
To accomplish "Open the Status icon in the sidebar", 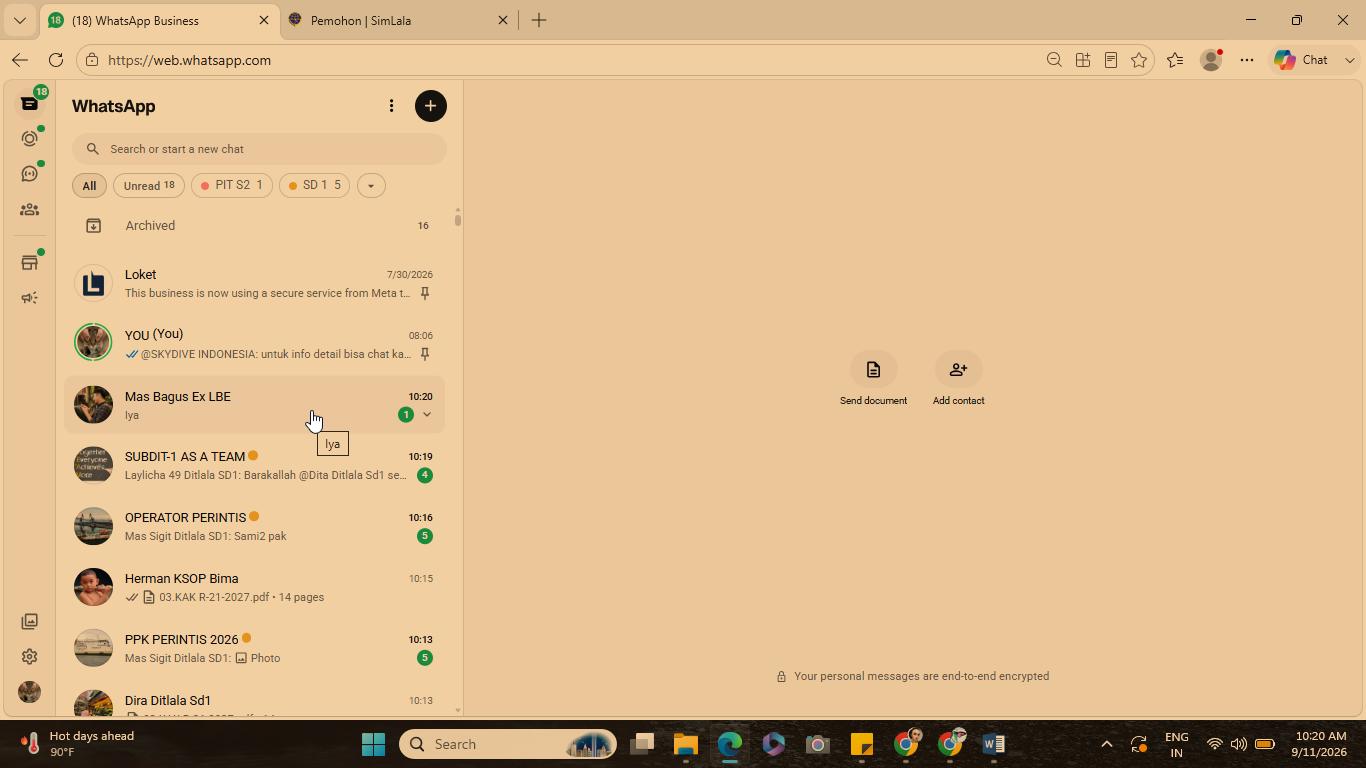I will coord(30,139).
